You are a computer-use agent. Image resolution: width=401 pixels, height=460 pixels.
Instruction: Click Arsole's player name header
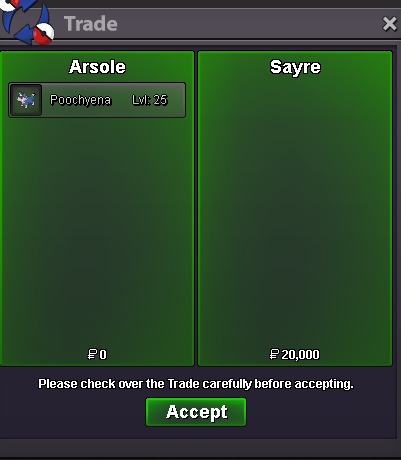click(97, 67)
